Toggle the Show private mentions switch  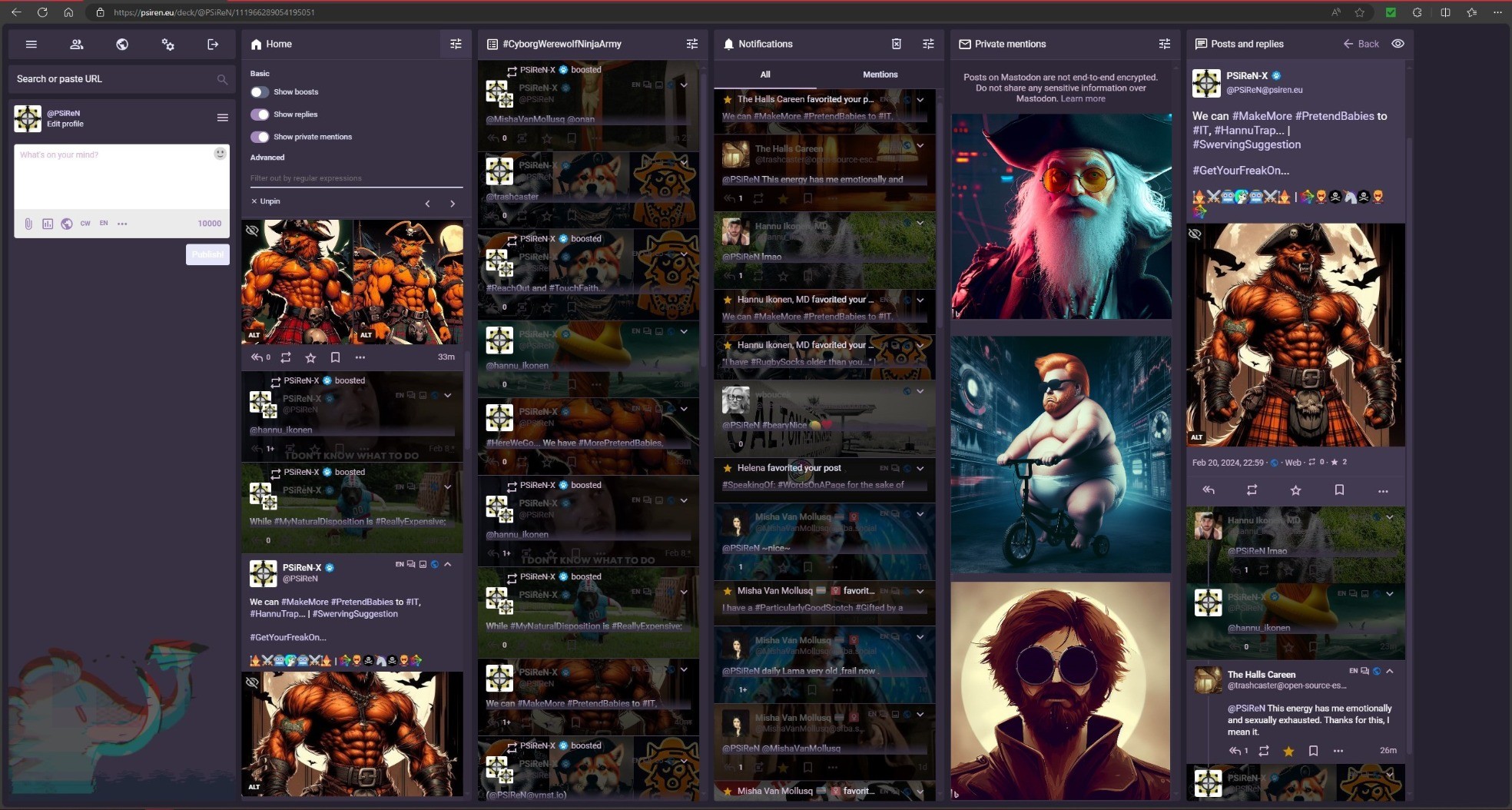click(260, 137)
